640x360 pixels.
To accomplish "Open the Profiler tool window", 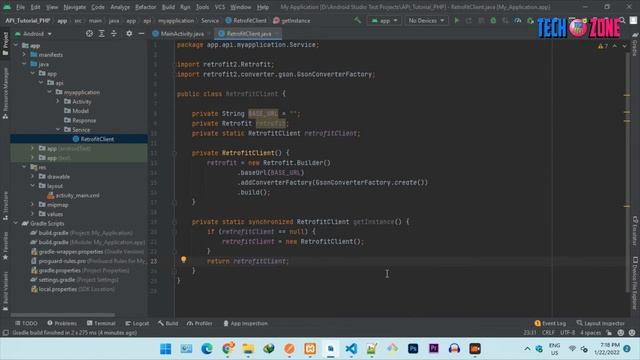I will coord(200,323).
